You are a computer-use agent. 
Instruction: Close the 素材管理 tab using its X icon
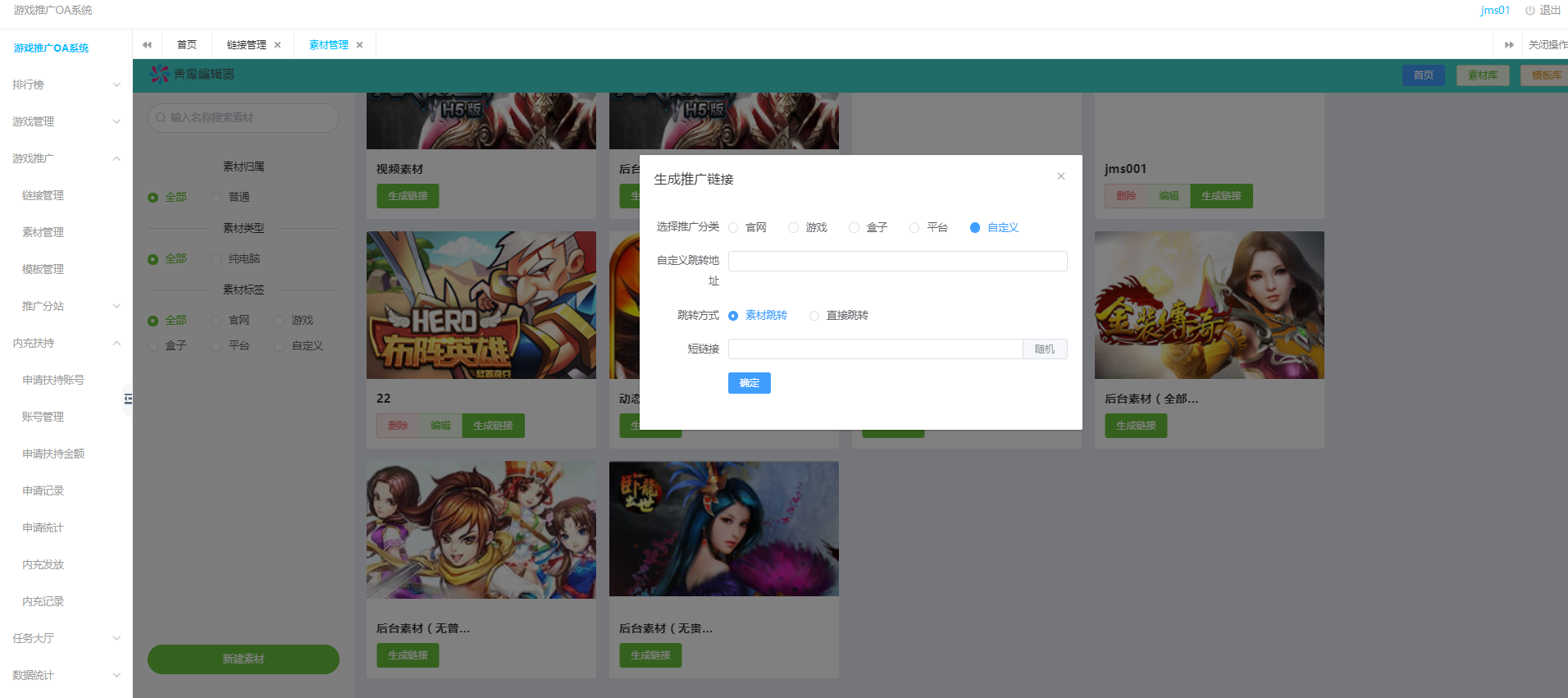coord(359,45)
